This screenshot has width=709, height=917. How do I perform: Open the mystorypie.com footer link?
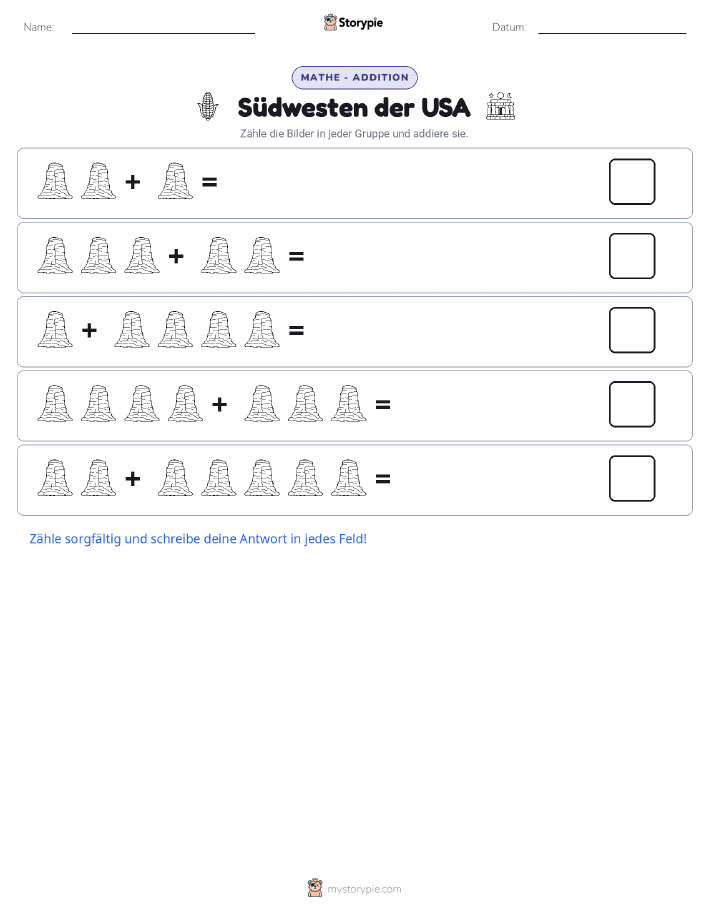point(364,889)
